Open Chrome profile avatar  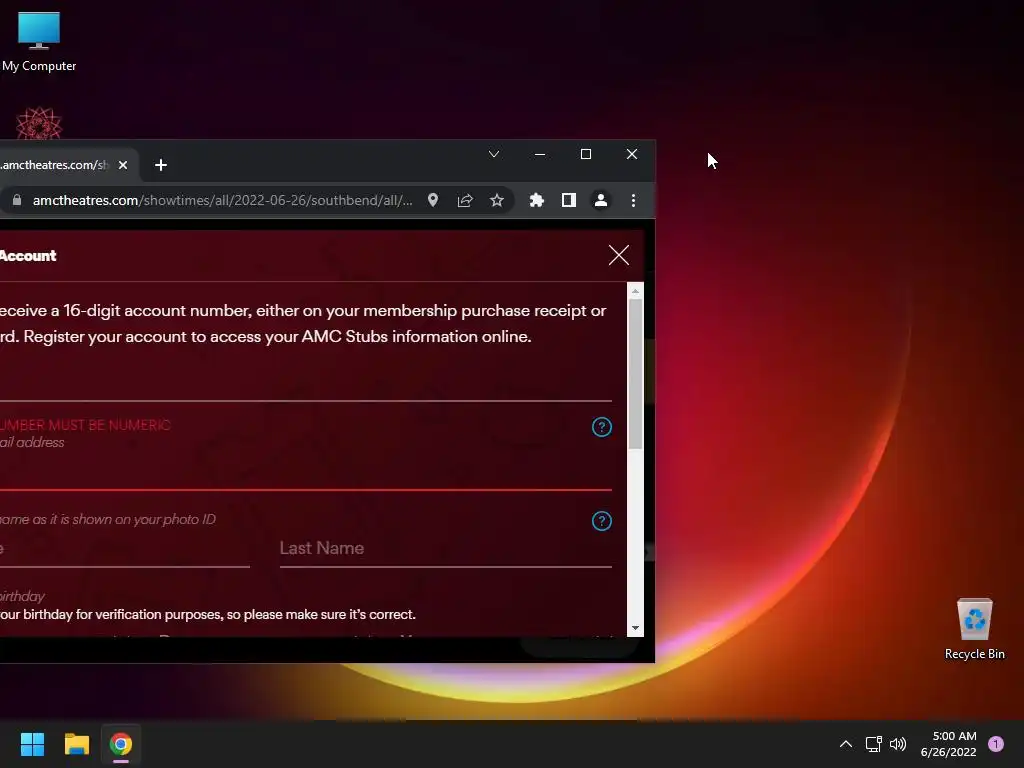click(601, 200)
